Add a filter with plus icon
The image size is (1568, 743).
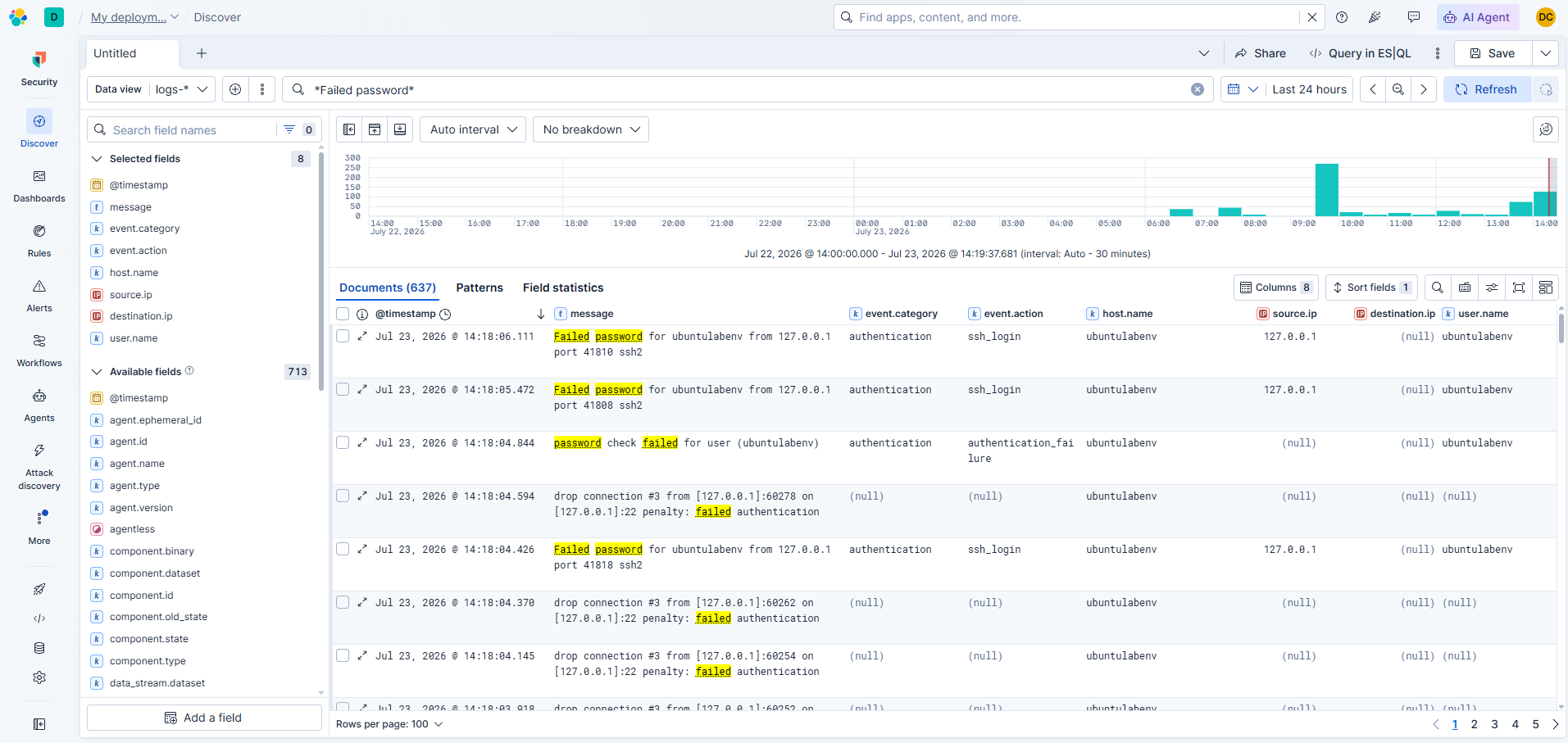tap(235, 89)
